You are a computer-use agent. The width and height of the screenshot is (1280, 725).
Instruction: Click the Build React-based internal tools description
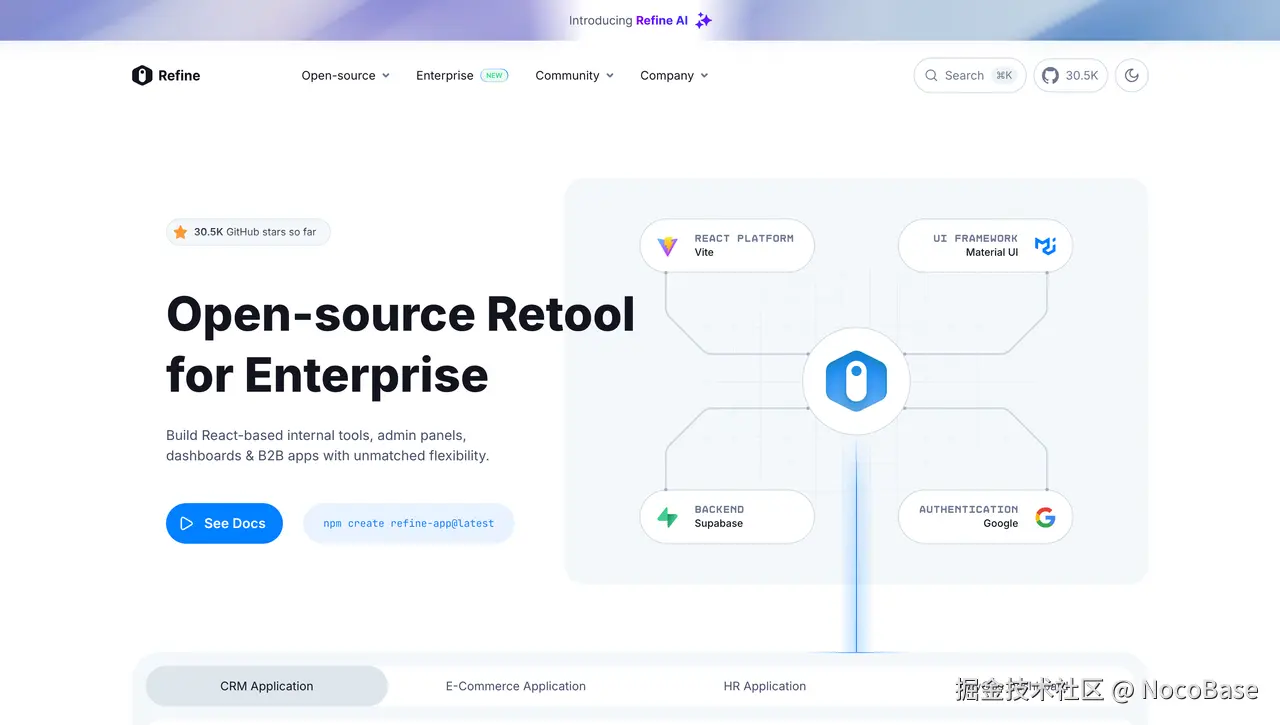[x=328, y=445]
